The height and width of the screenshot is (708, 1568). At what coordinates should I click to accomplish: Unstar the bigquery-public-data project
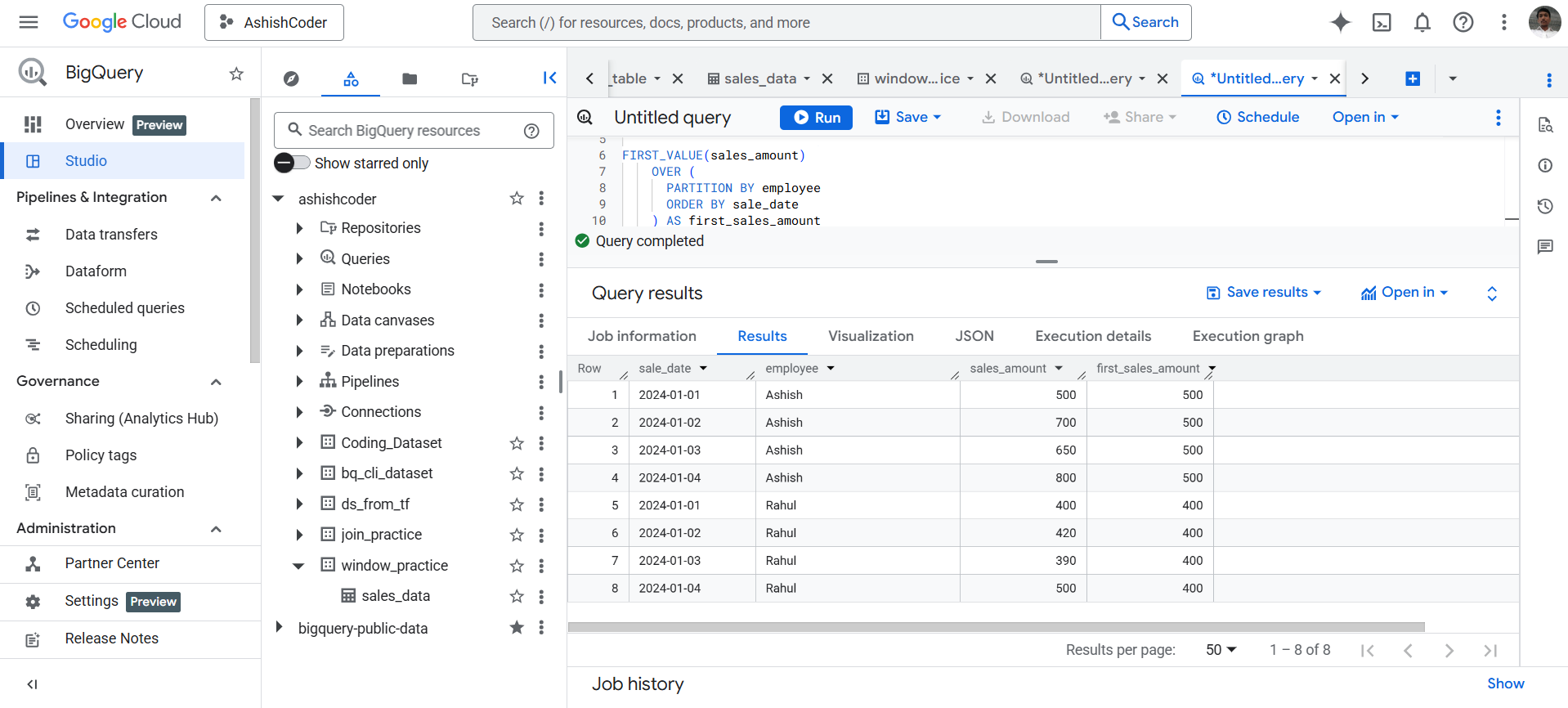517,627
